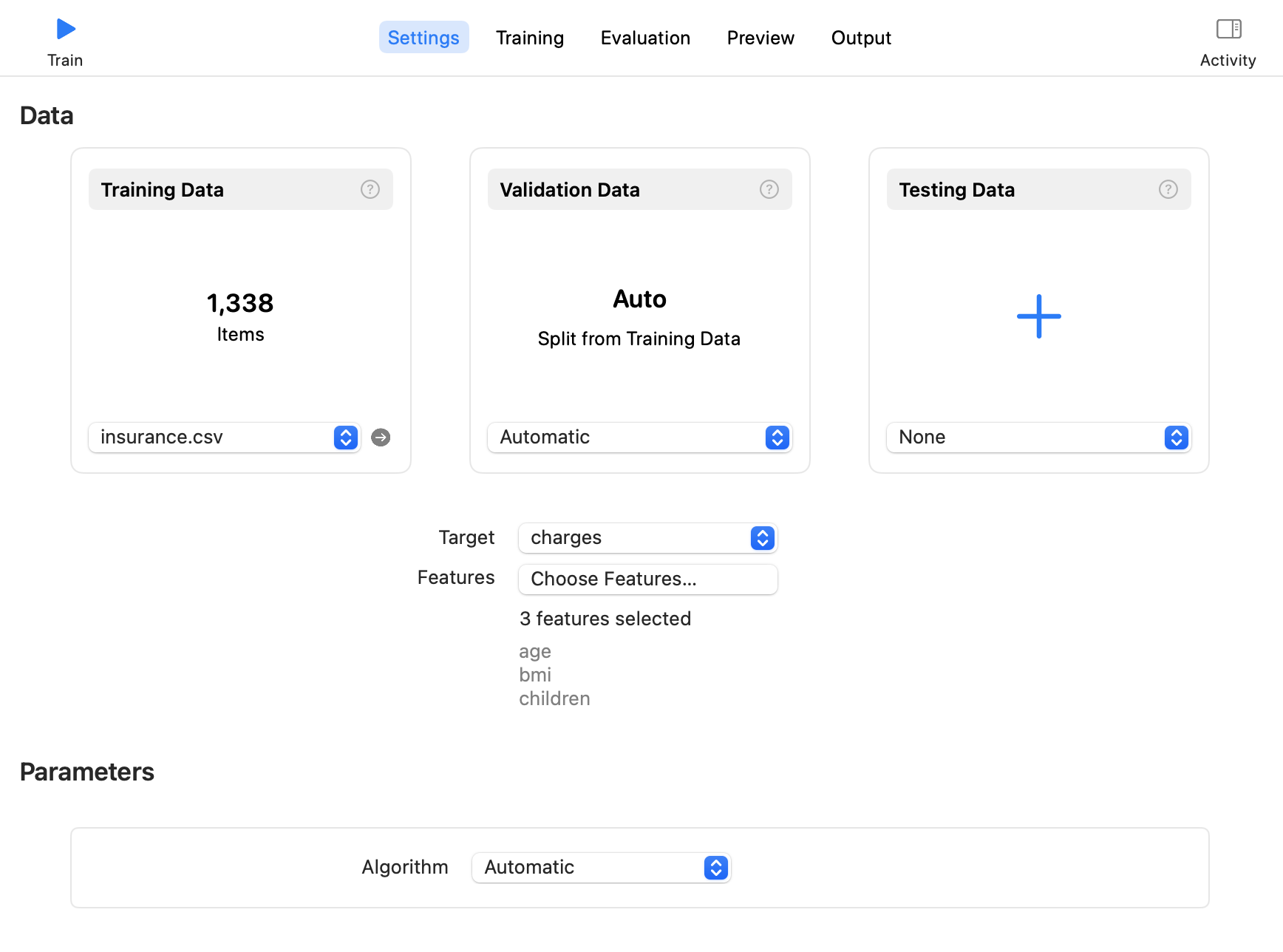Switch to the Training tab

pos(530,38)
